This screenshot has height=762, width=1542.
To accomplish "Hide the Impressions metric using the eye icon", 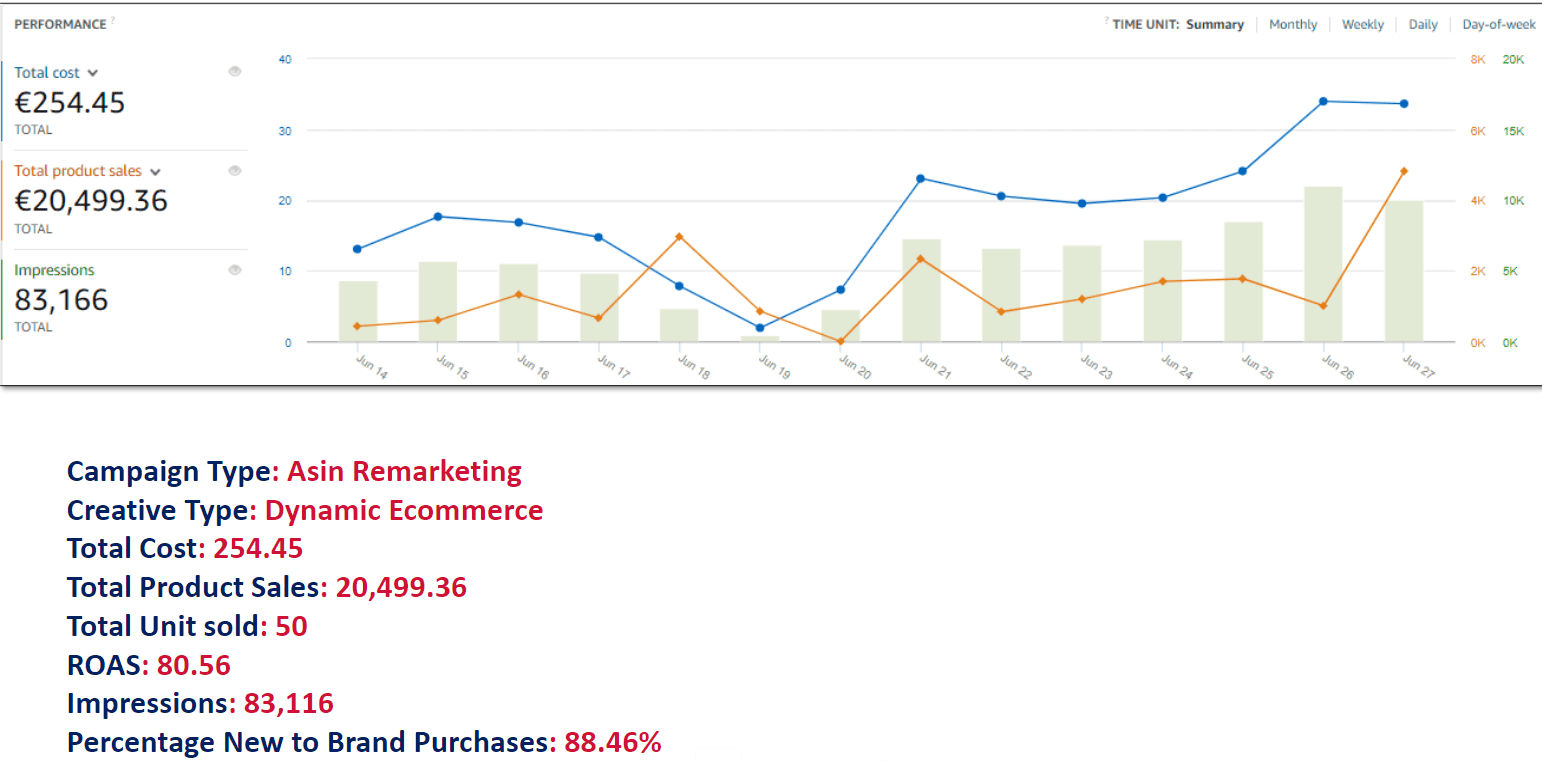I will click(235, 268).
